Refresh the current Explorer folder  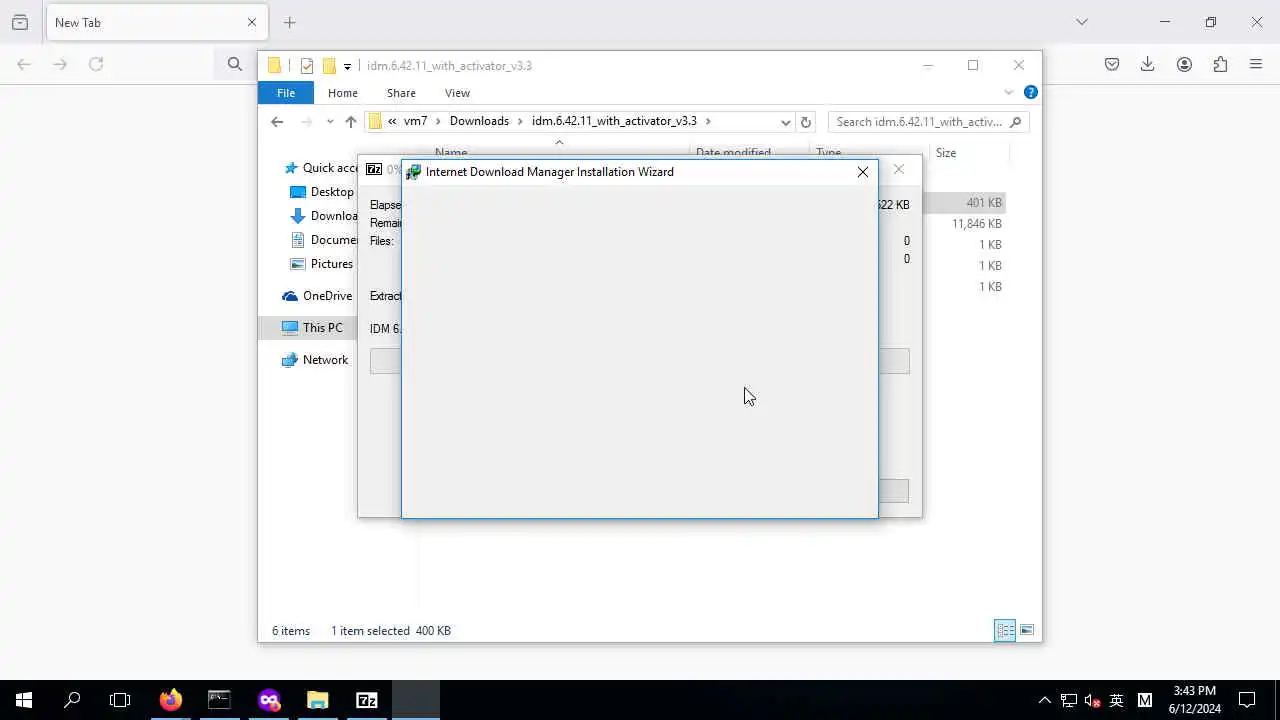[x=806, y=122]
